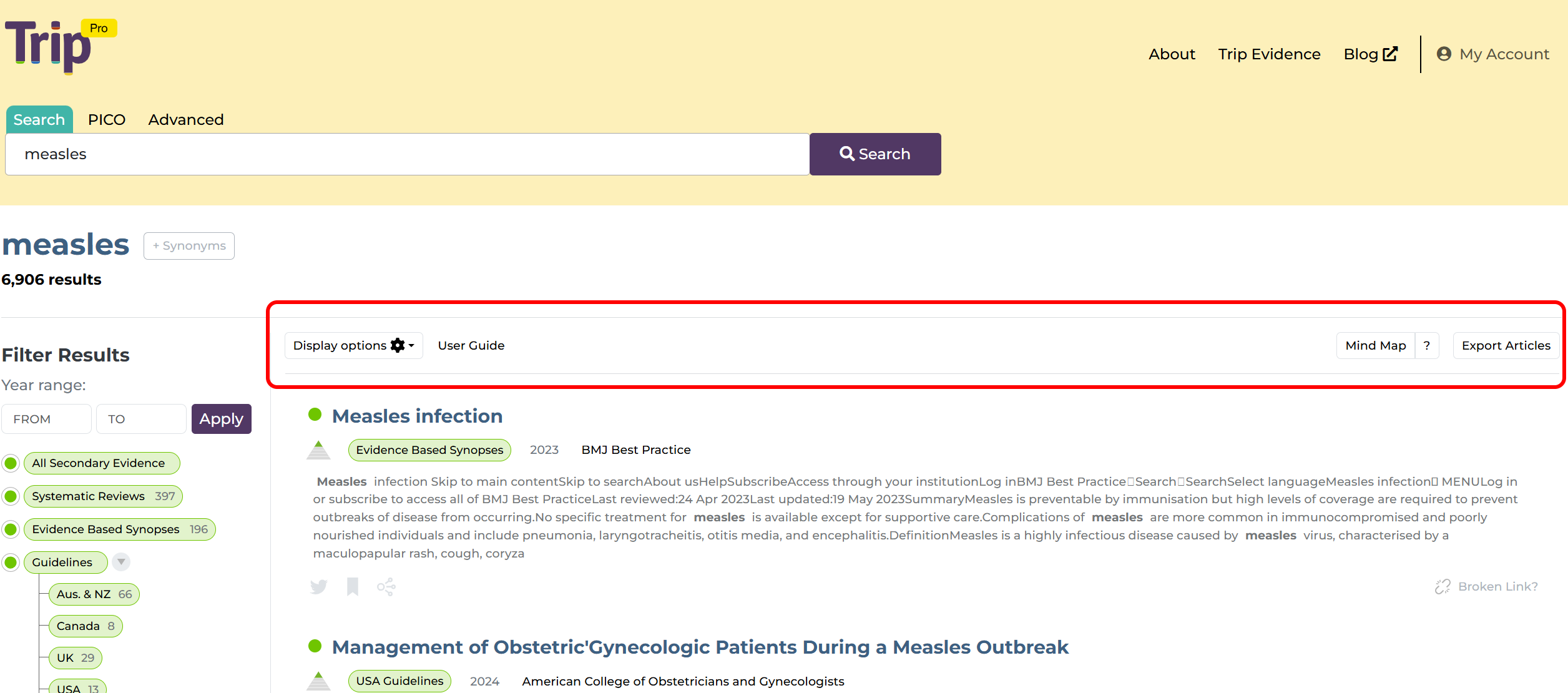Open the Display options dropdown
Image resolution: width=1568 pixels, height=693 pixels.
coord(353,346)
